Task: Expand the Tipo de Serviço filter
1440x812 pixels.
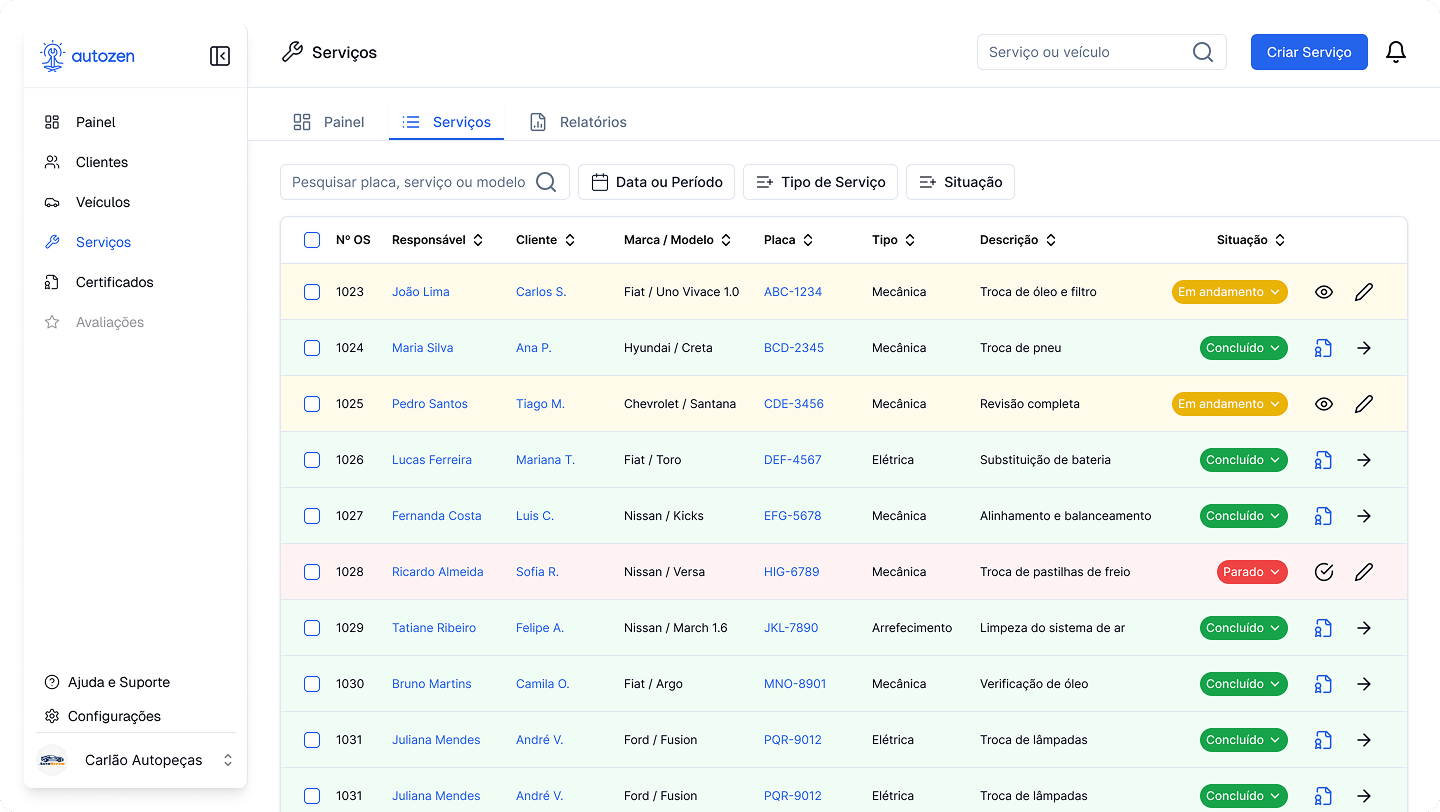Action: point(820,182)
